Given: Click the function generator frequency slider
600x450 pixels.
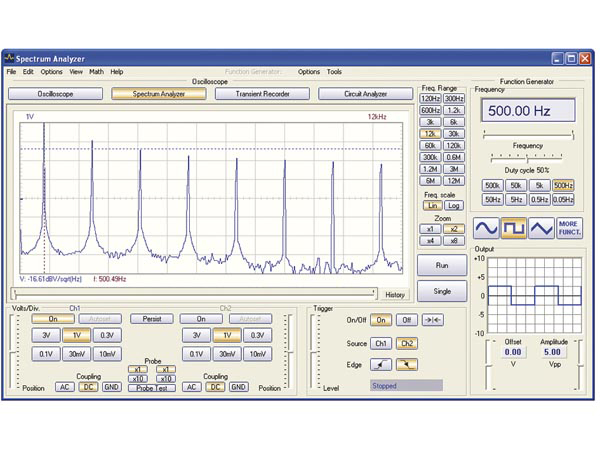Looking at the screenshot, I should click(528, 135).
